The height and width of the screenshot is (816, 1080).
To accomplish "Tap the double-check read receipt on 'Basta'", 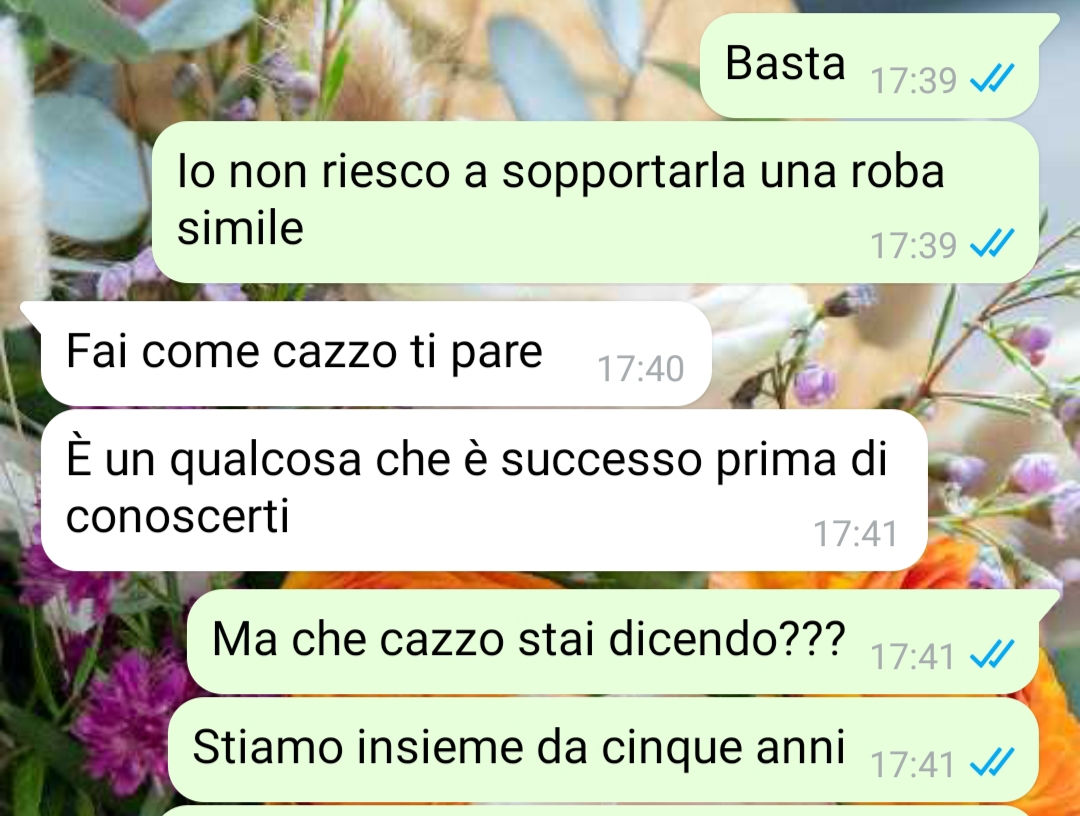I will click(992, 79).
